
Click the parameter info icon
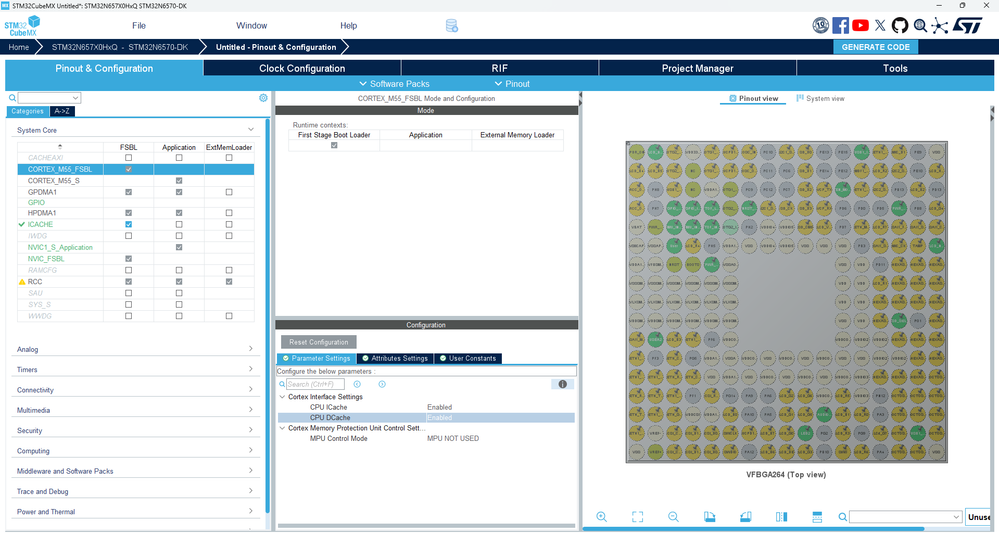tap(563, 384)
